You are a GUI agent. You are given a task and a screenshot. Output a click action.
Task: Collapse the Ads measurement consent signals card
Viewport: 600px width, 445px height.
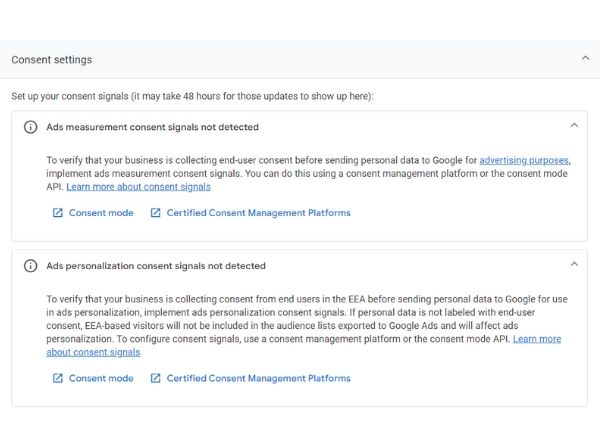(574, 126)
